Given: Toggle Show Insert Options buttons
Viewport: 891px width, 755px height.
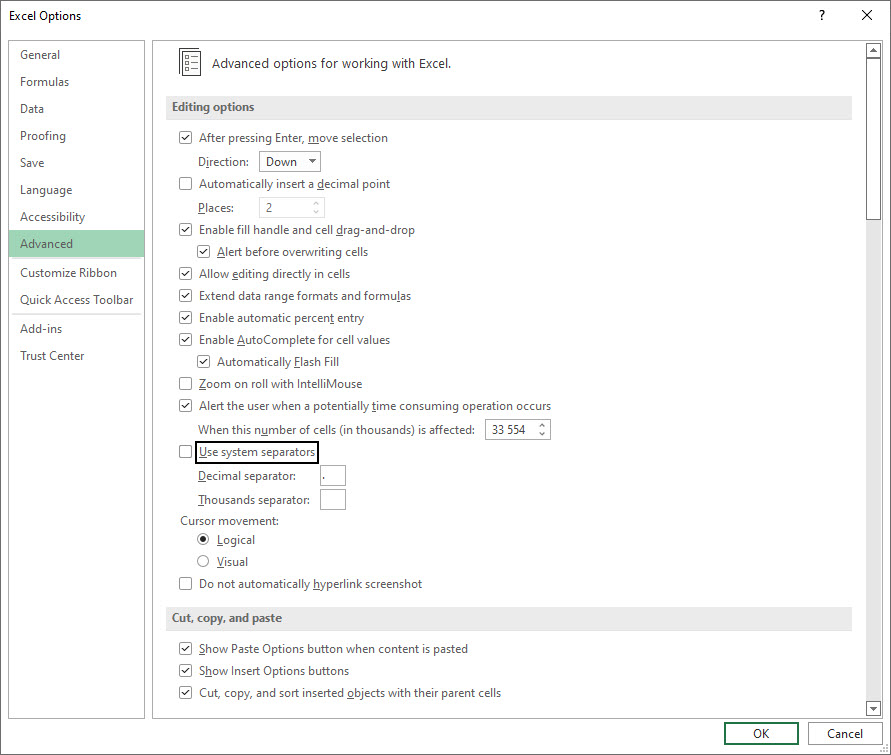Looking at the screenshot, I should tap(185, 670).
